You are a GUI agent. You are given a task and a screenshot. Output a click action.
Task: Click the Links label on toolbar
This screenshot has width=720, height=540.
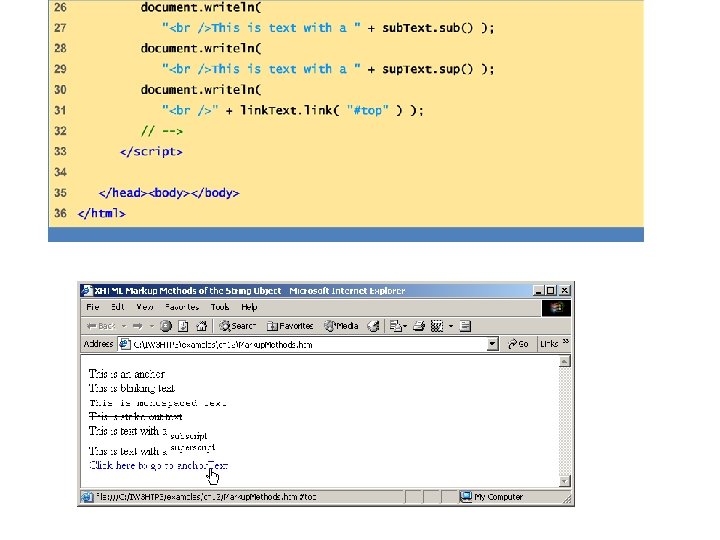click(549, 344)
